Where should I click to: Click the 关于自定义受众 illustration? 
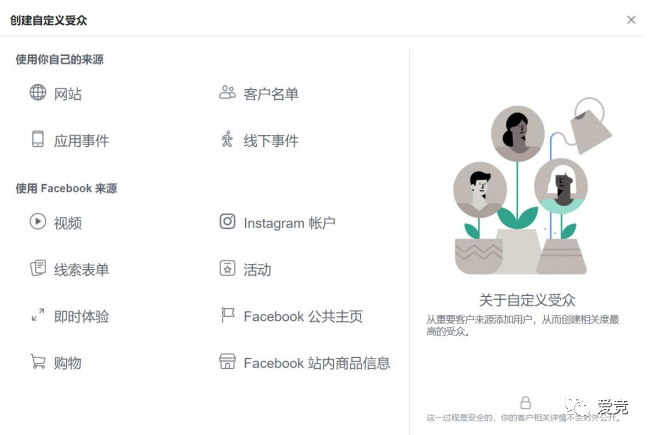(x=533, y=186)
